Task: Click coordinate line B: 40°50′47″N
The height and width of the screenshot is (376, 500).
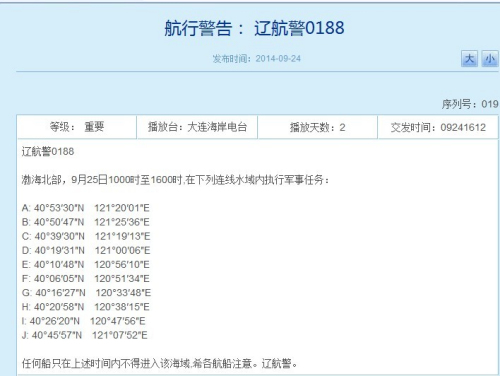Action: (86, 222)
